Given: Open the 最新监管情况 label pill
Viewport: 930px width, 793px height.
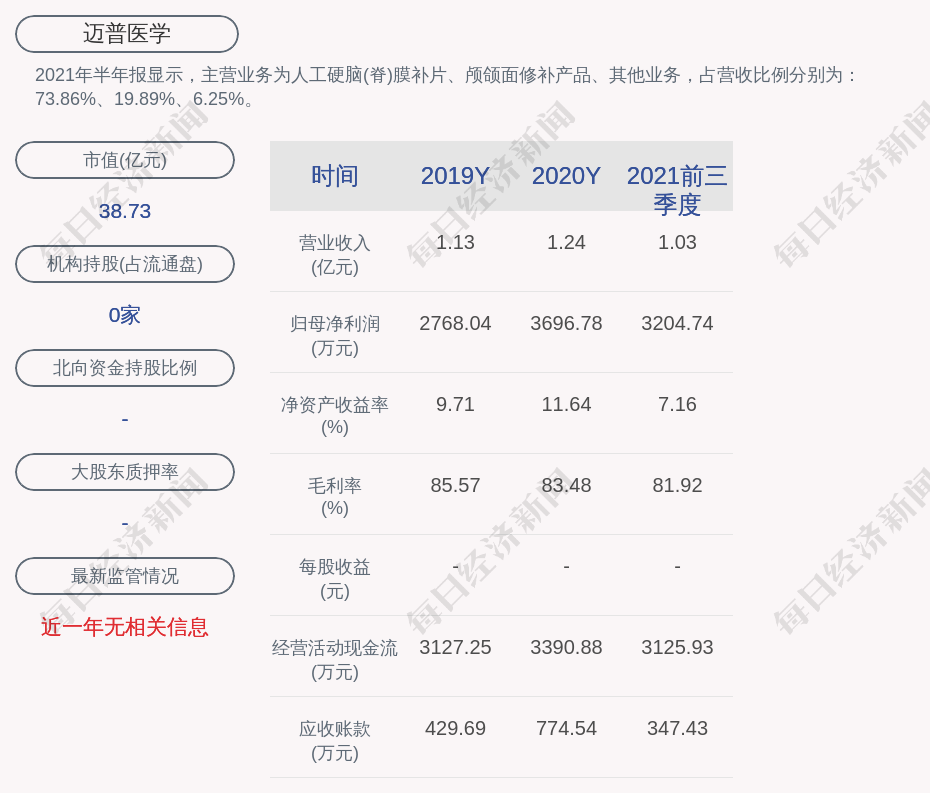Looking at the screenshot, I should tap(125, 576).
